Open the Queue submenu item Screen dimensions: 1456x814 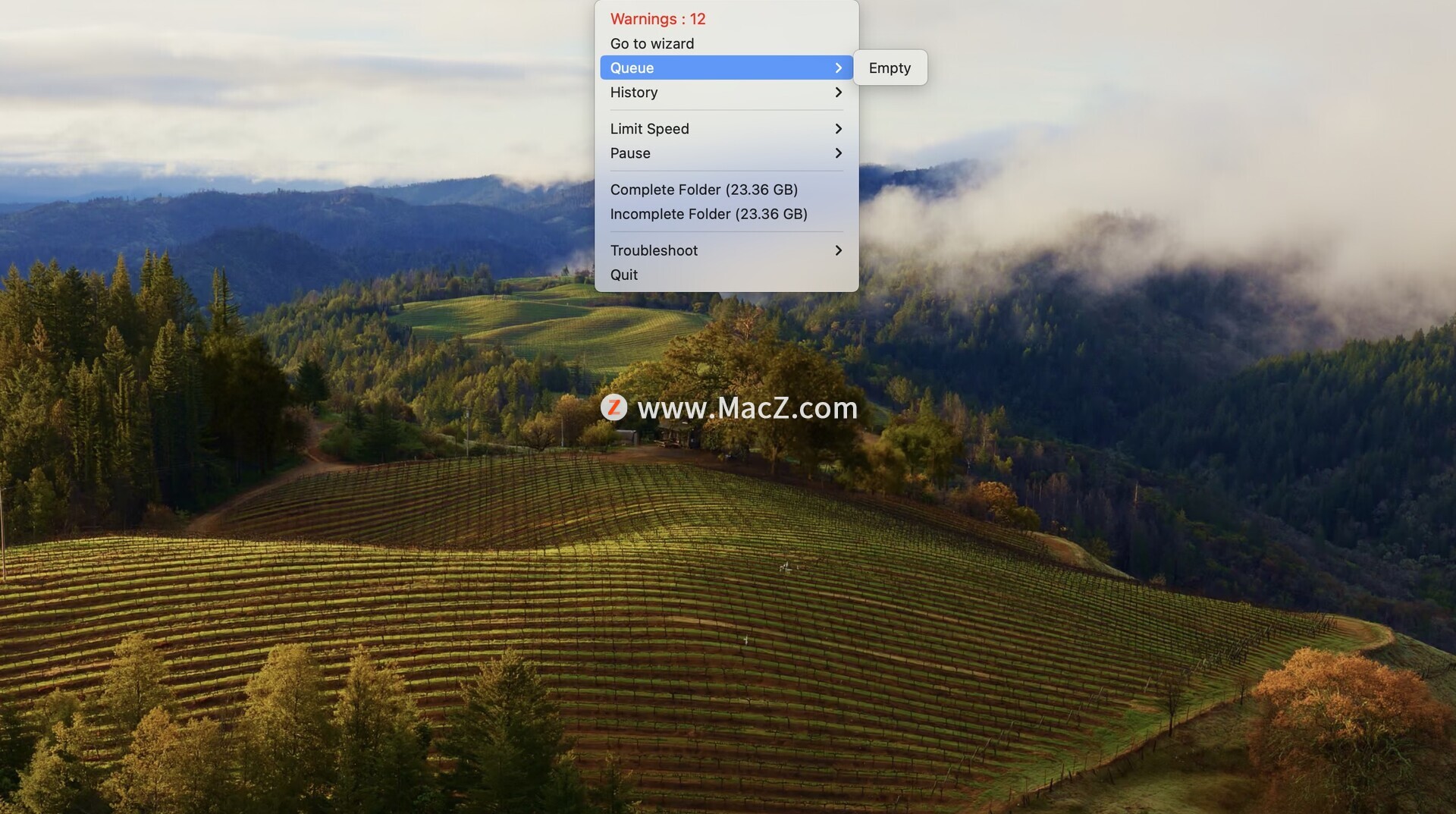coord(726,68)
